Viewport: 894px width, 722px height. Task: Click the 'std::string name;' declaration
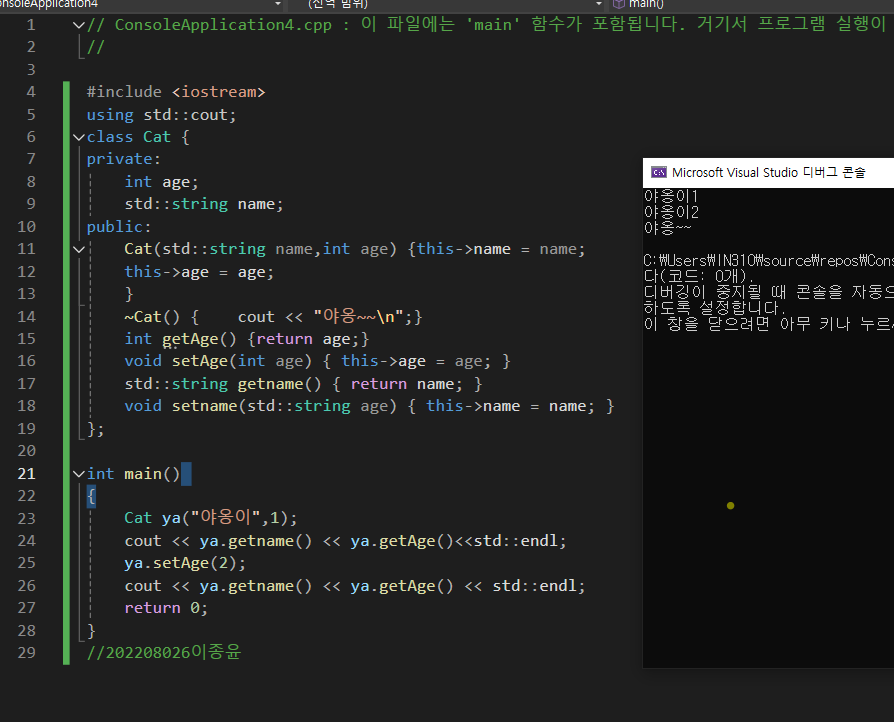[x=204, y=204]
